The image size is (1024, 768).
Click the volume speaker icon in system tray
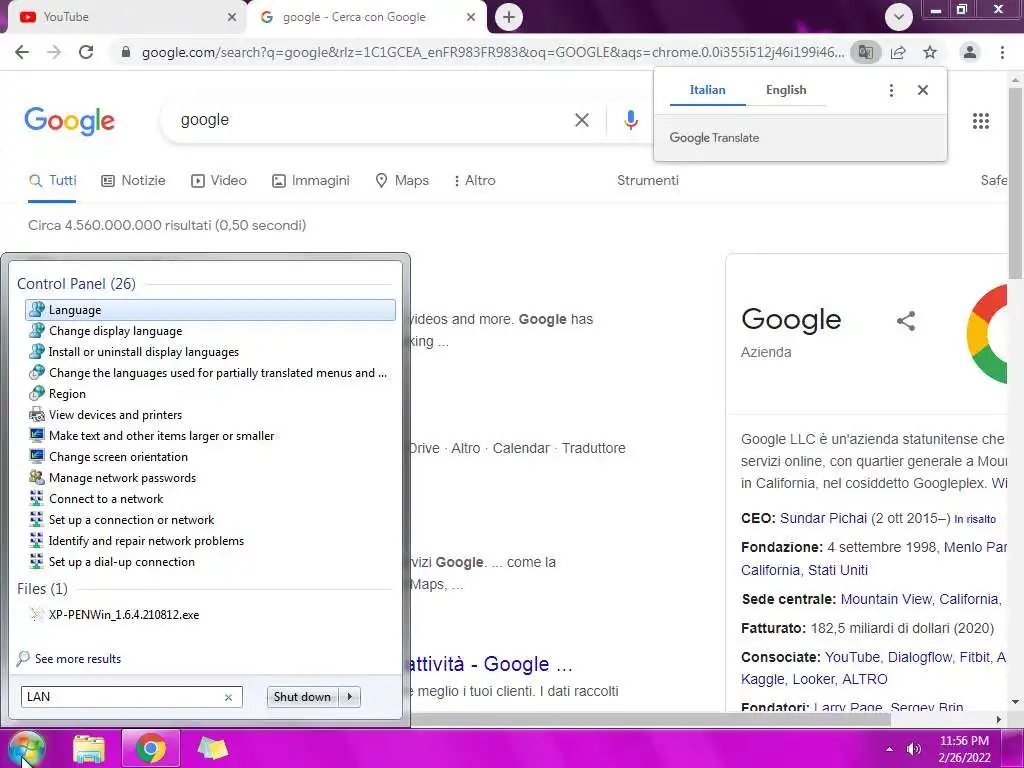pyautogui.click(x=914, y=749)
